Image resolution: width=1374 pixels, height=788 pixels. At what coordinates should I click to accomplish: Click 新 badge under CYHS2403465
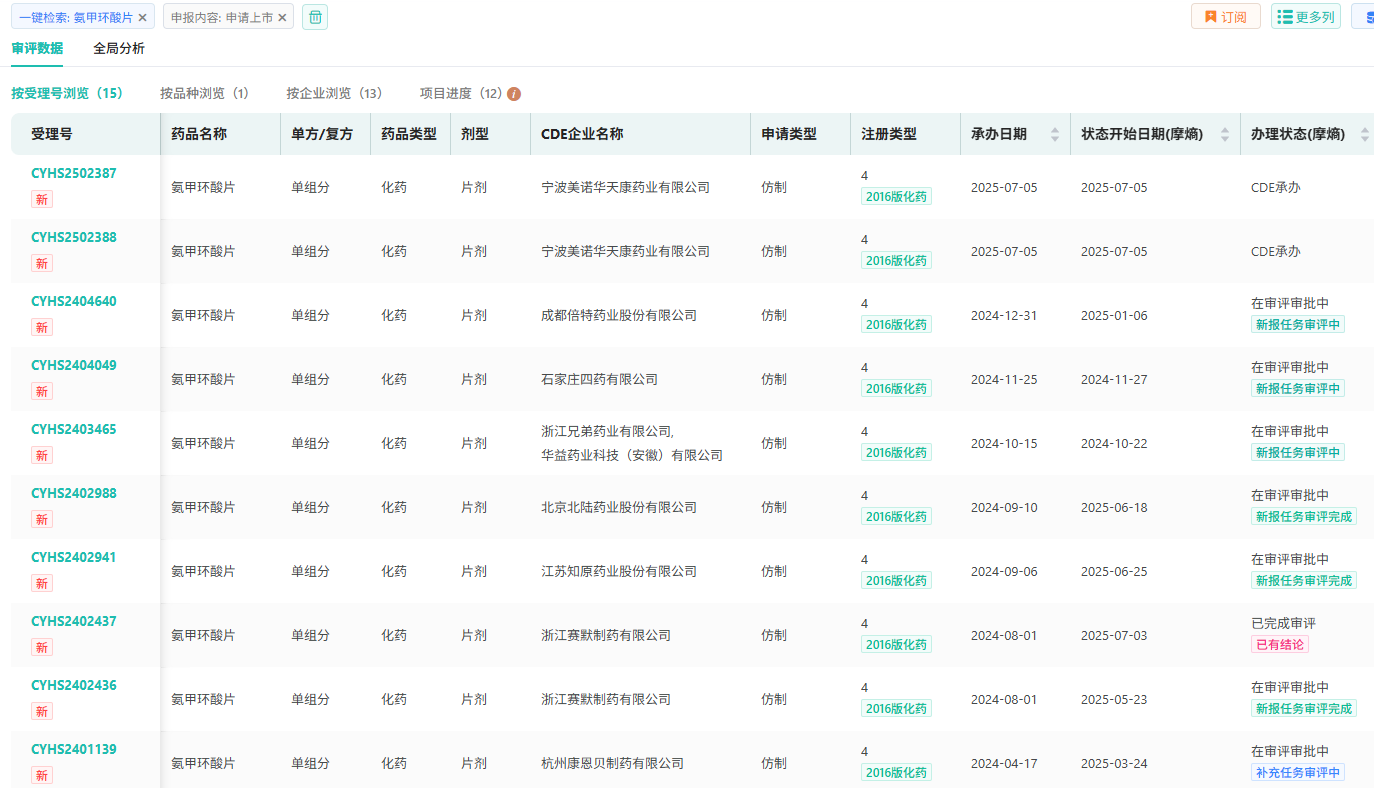point(42,456)
